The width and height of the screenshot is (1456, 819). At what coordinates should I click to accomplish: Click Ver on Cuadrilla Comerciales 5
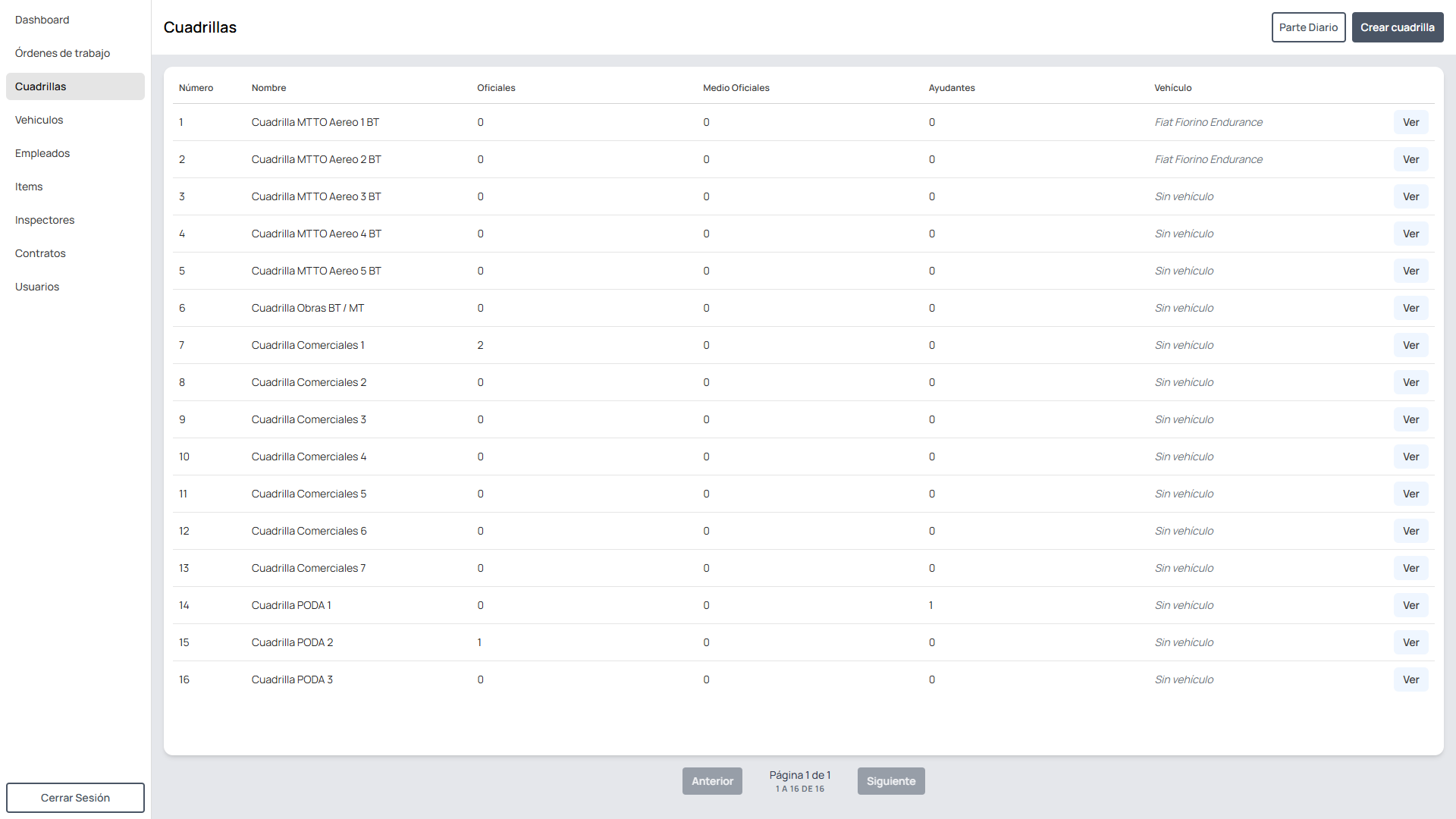(x=1410, y=494)
